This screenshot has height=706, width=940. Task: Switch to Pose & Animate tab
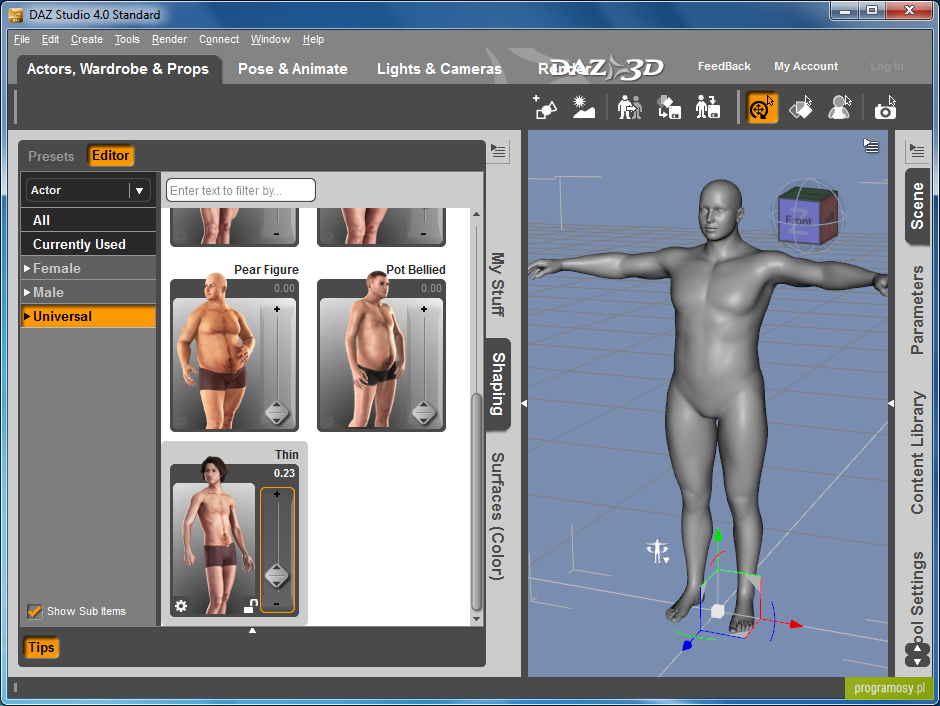pos(293,69)
